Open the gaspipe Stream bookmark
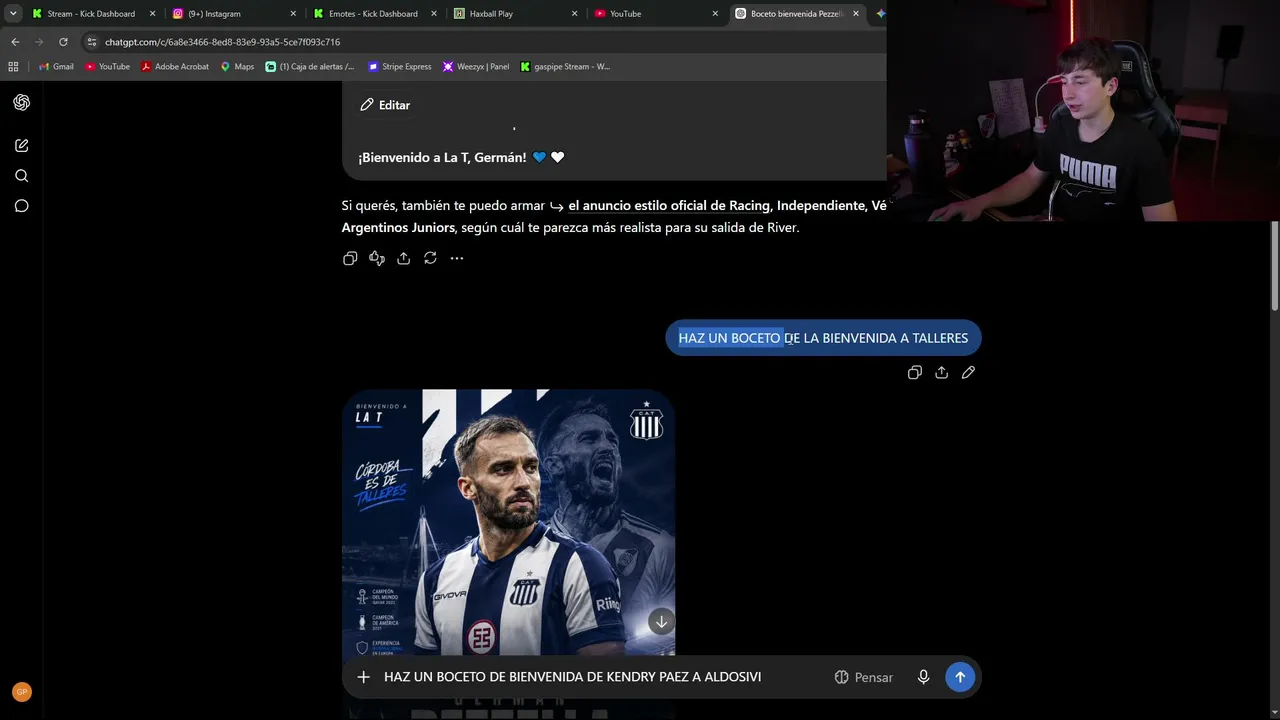This screenshot has height=720, width=1280. point(565,67)
